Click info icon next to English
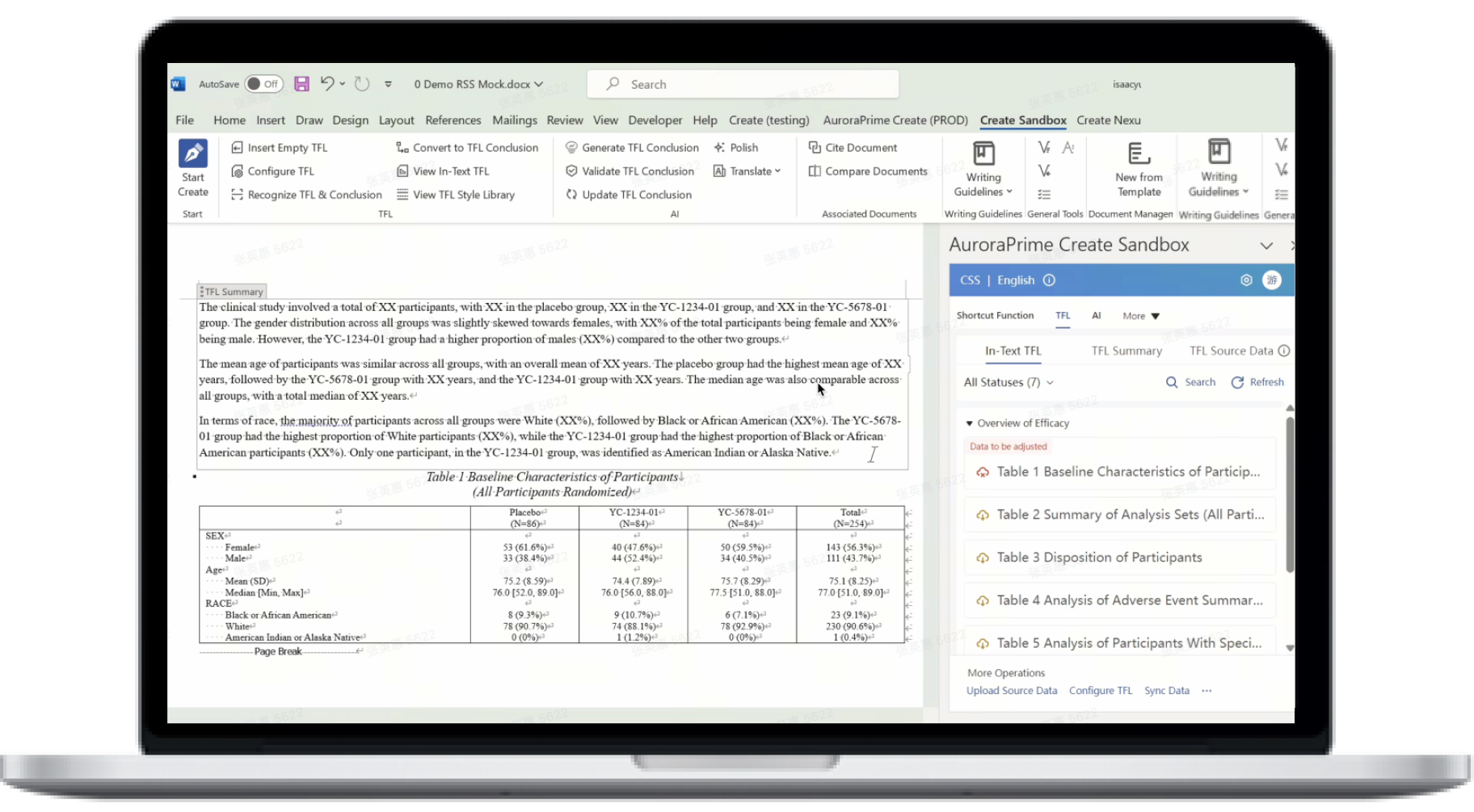Image resolution: width=1474 pixels, height=812 pixels. 1049,280
